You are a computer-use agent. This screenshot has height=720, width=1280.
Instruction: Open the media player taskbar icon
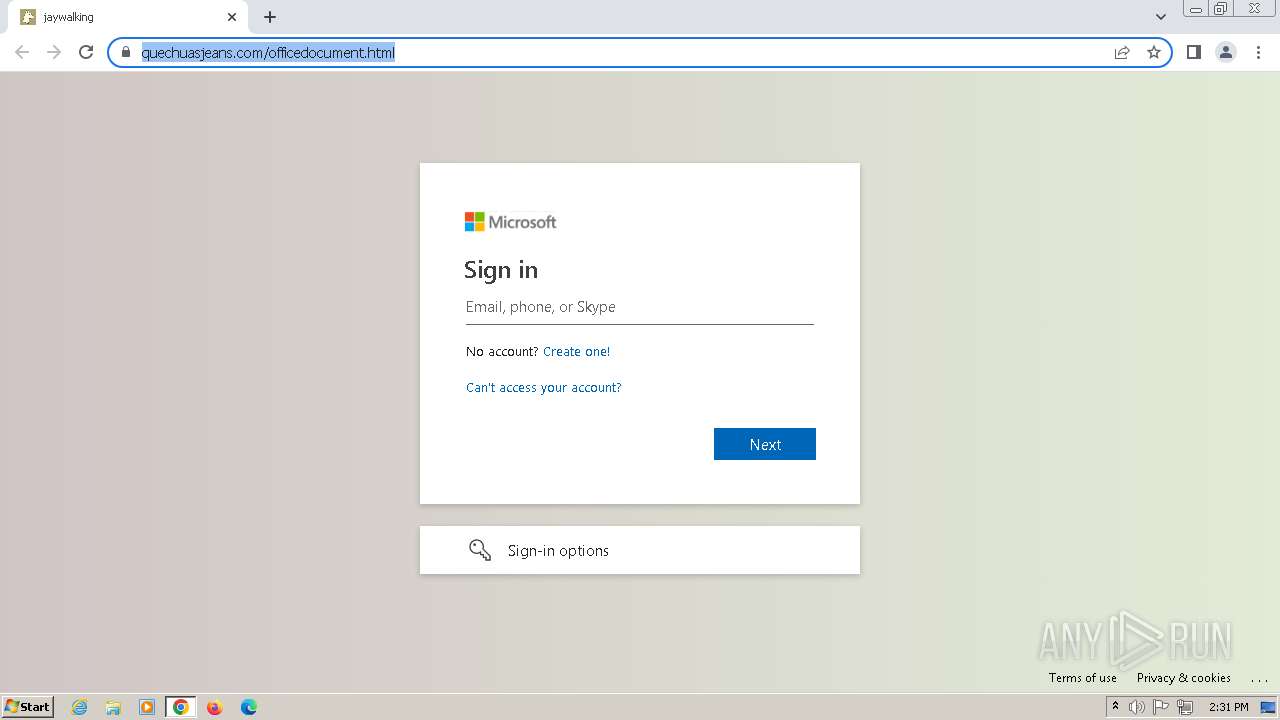pyautogui.click(x=147, y=707)
